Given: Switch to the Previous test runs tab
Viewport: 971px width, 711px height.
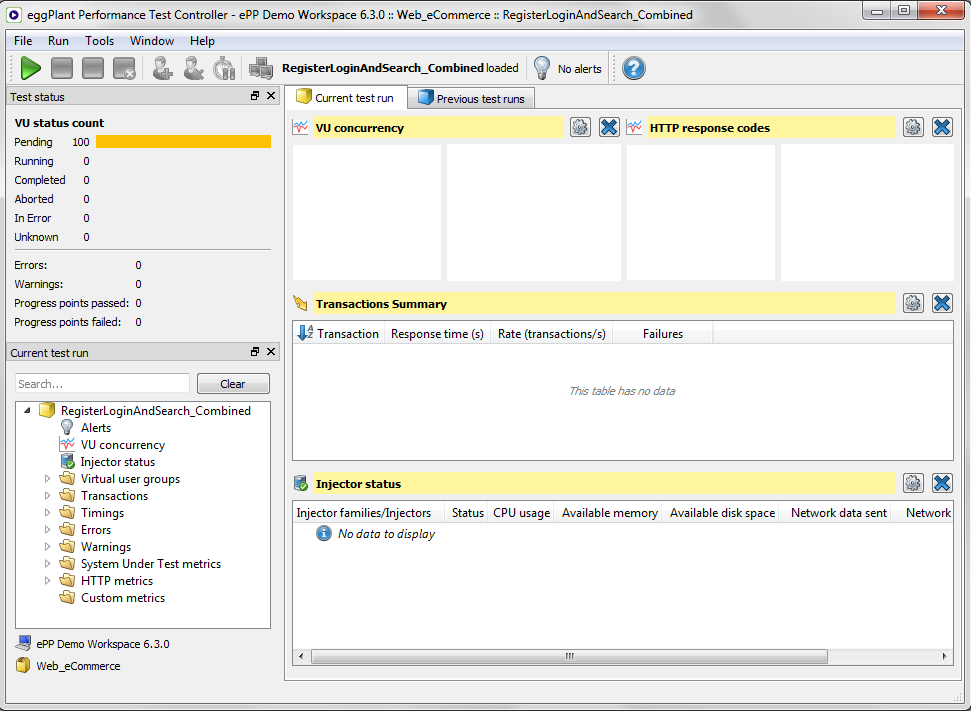Looking at the screenshot, I should click(471, 98).
